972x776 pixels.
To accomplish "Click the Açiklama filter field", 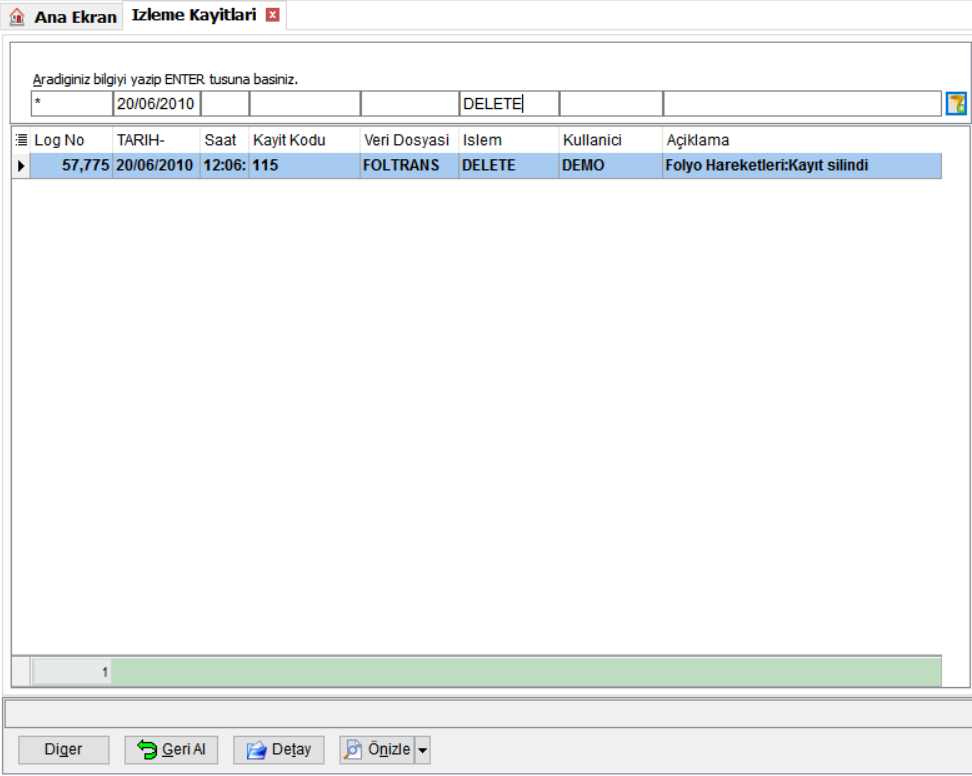I will (802, 104).
